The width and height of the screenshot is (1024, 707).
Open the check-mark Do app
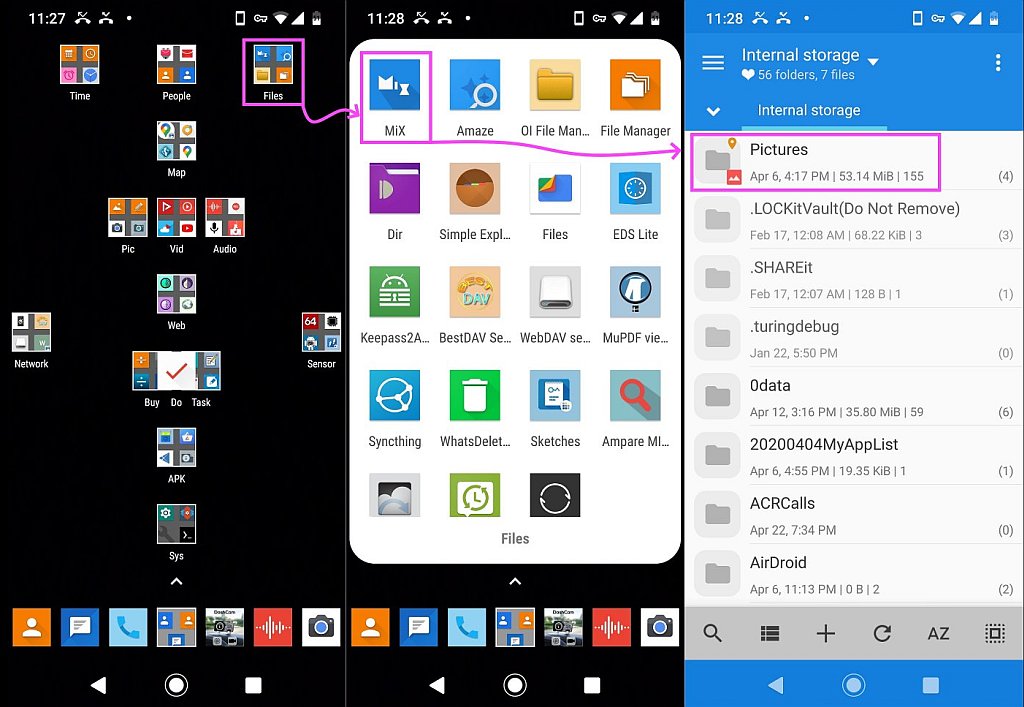pos(176,371)
